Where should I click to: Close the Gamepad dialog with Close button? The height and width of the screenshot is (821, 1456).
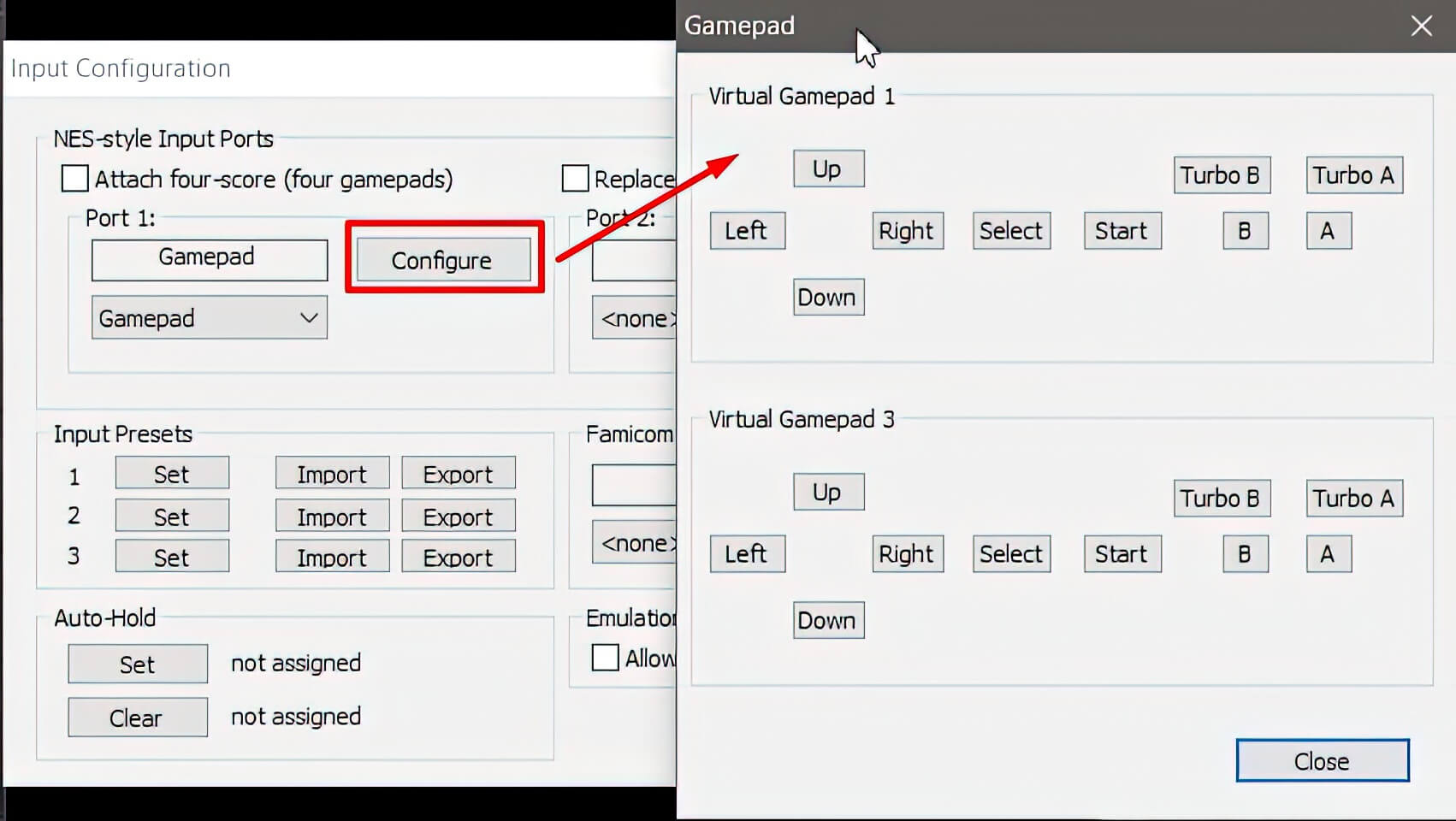click(x=1322, y=760)
